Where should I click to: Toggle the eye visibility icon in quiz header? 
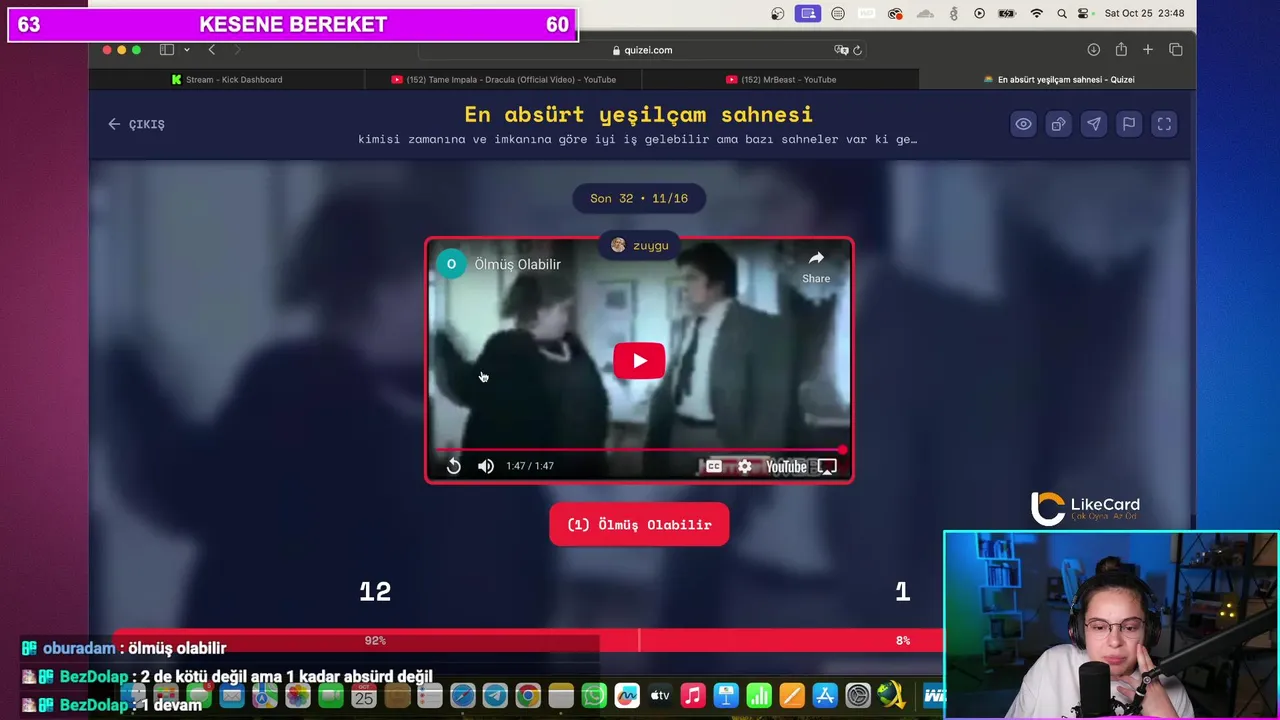[x=1023, y=124]
